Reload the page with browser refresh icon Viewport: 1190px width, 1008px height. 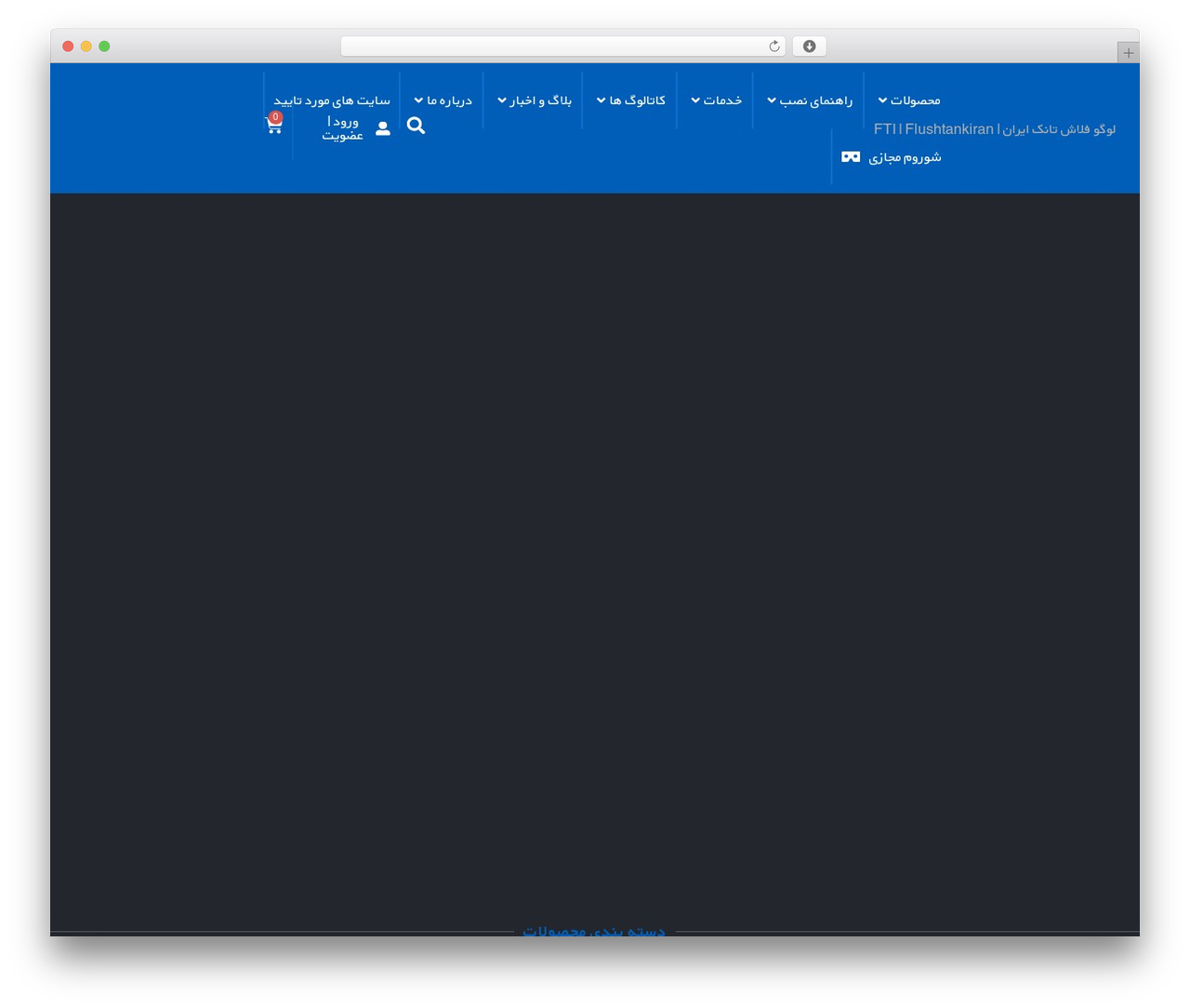774,46
